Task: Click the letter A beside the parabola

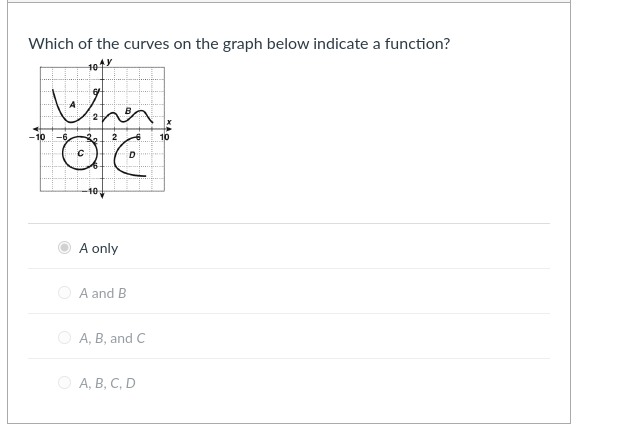Action: [x=73, y=105]
